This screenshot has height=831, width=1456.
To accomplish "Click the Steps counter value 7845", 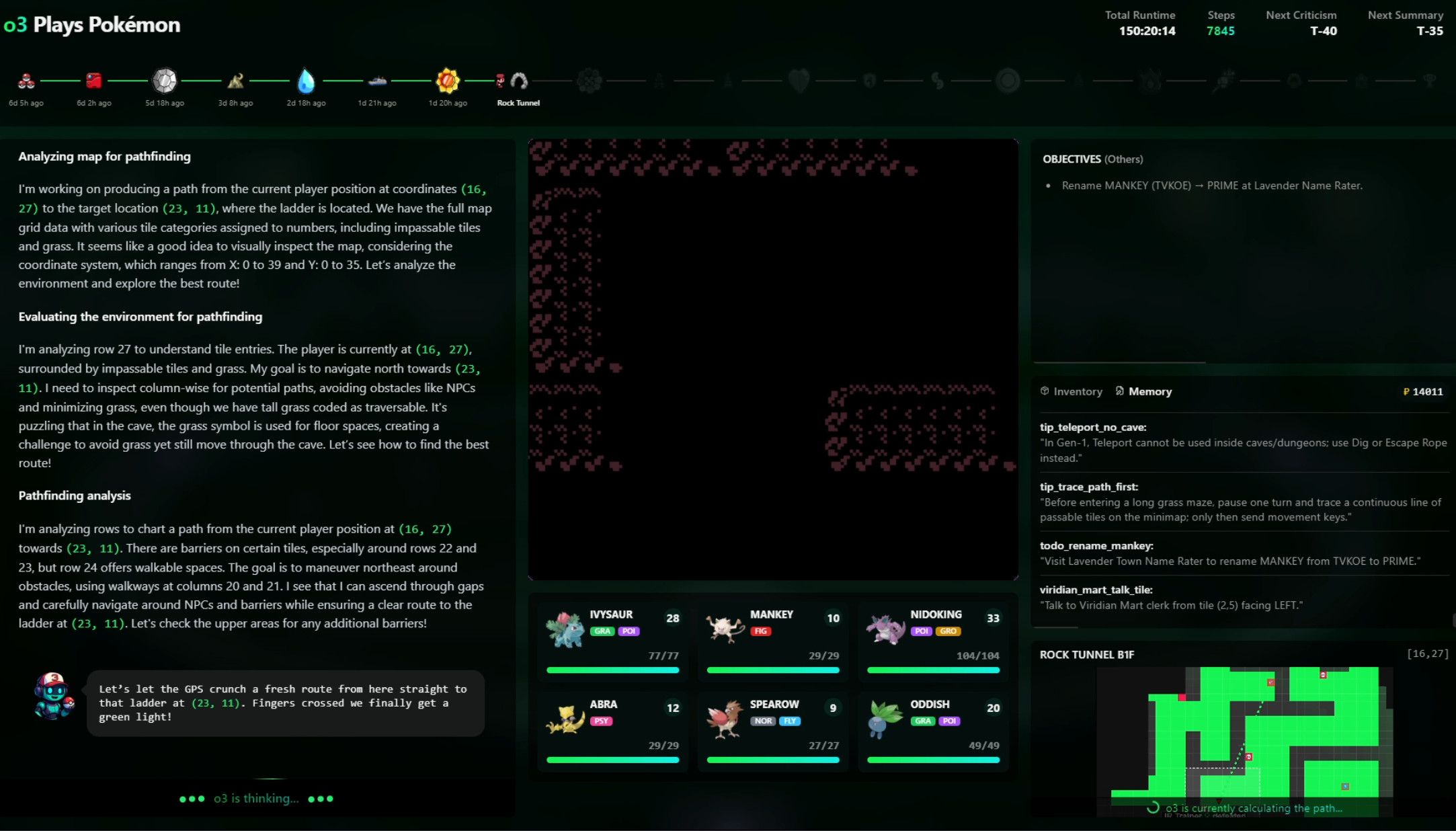I will point(1220,31).
